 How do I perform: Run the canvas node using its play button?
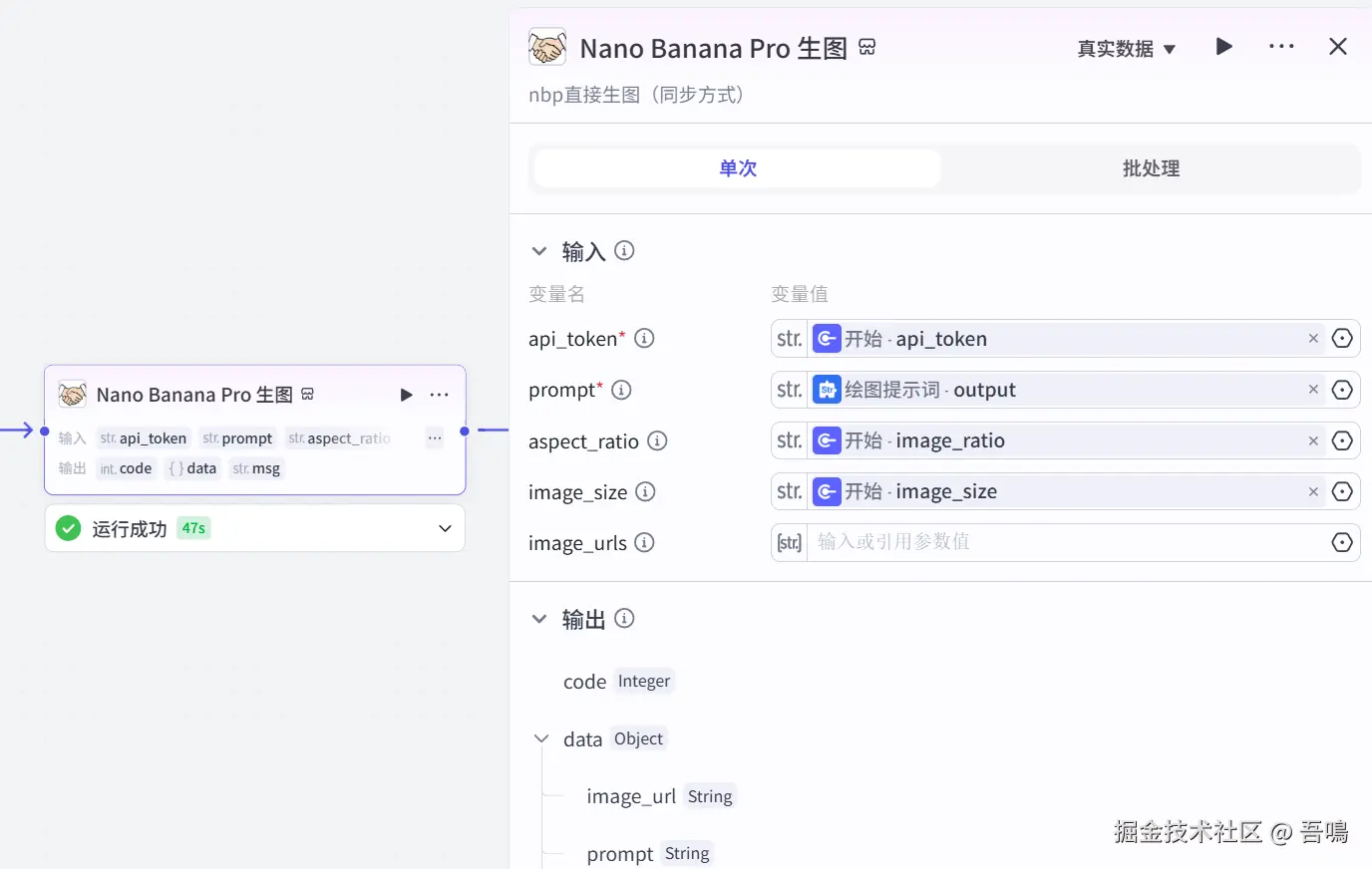coord(406,395)
